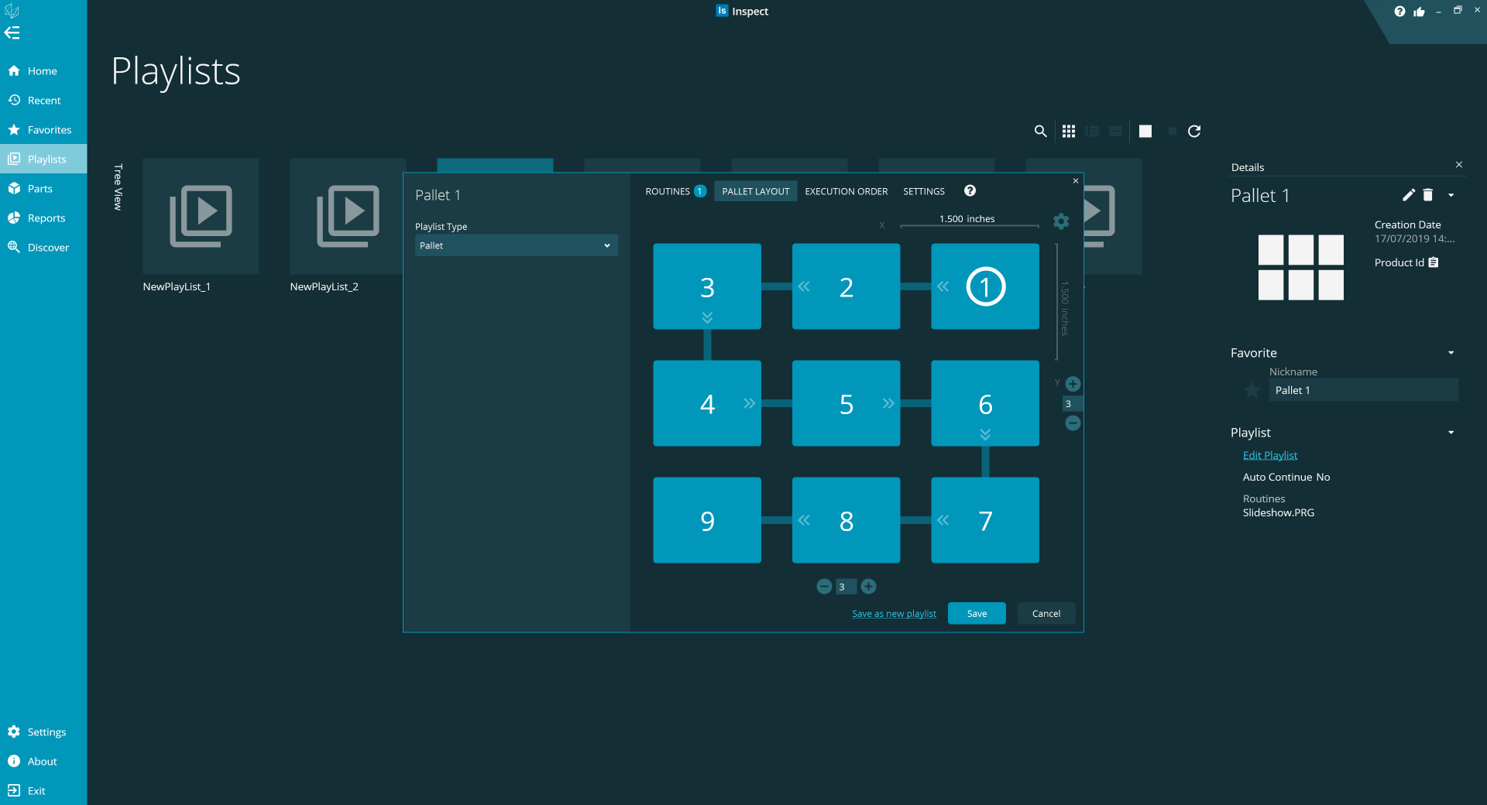Open the Routines tab
This screenshot has width=1487, height=805.
pos(675,191)
